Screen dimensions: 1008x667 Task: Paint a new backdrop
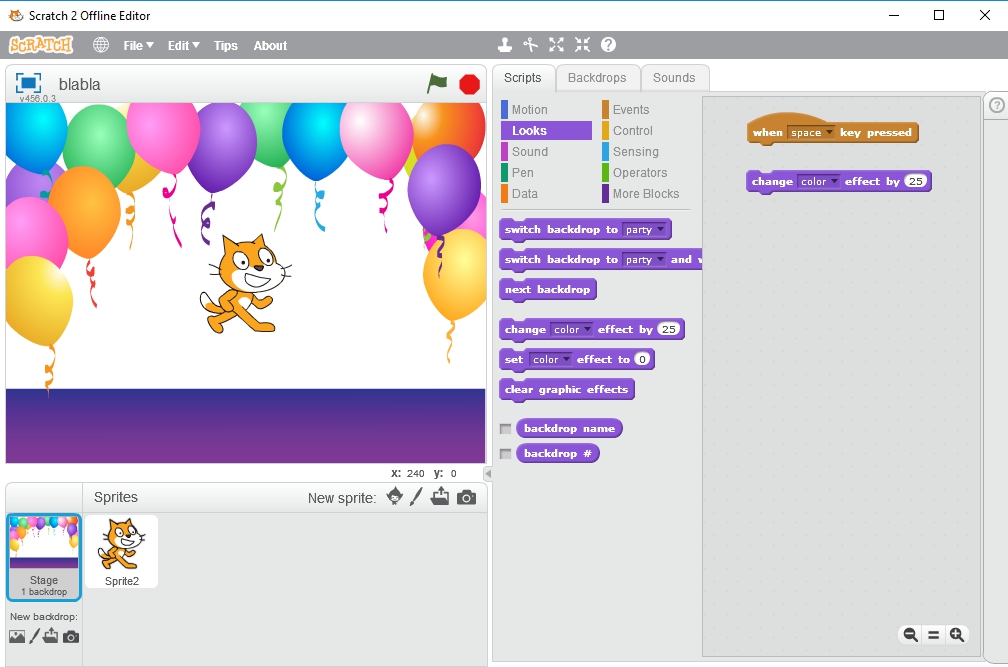click(35, 636)
